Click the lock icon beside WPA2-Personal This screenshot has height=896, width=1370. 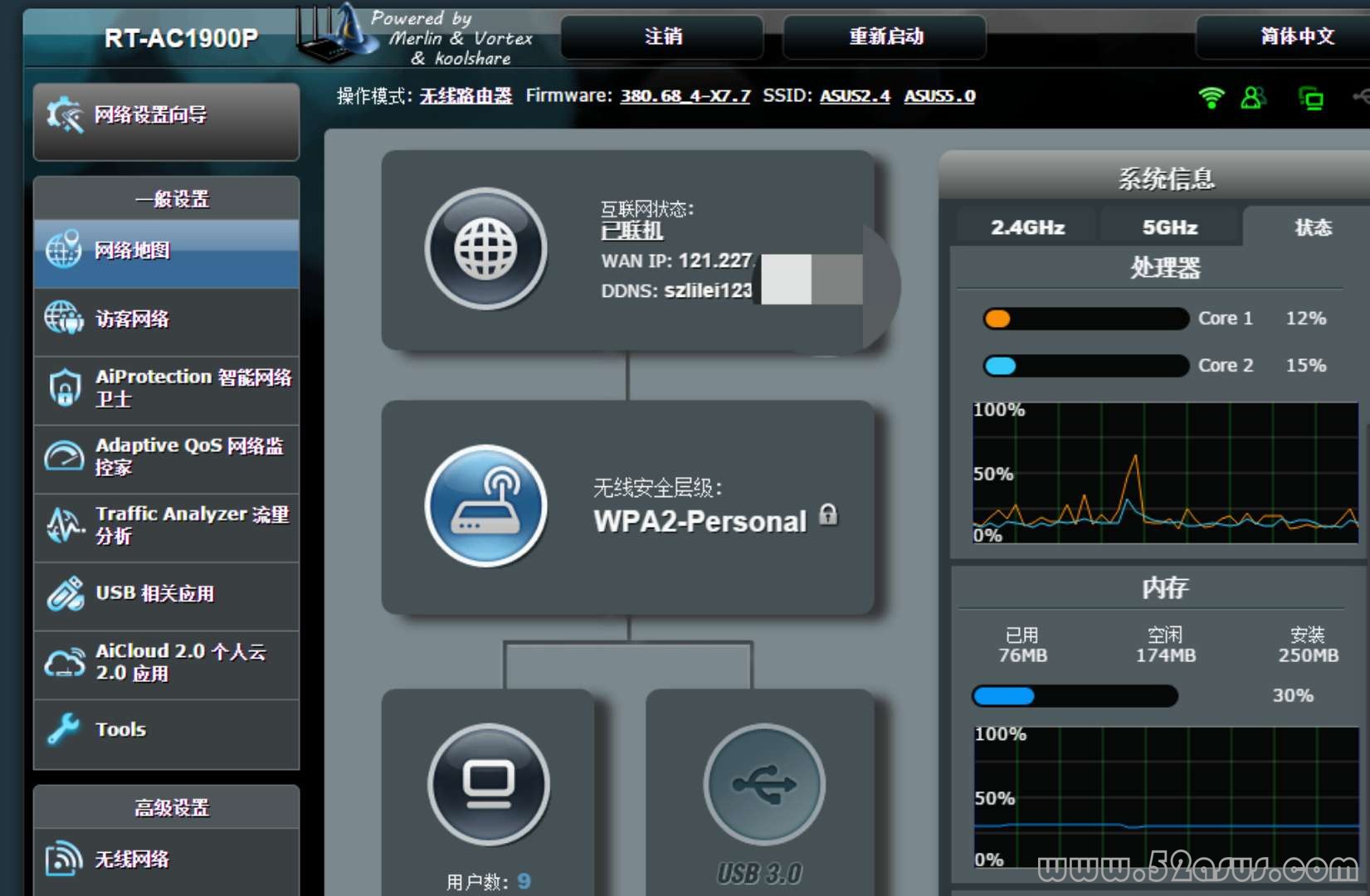coord(828,515)
